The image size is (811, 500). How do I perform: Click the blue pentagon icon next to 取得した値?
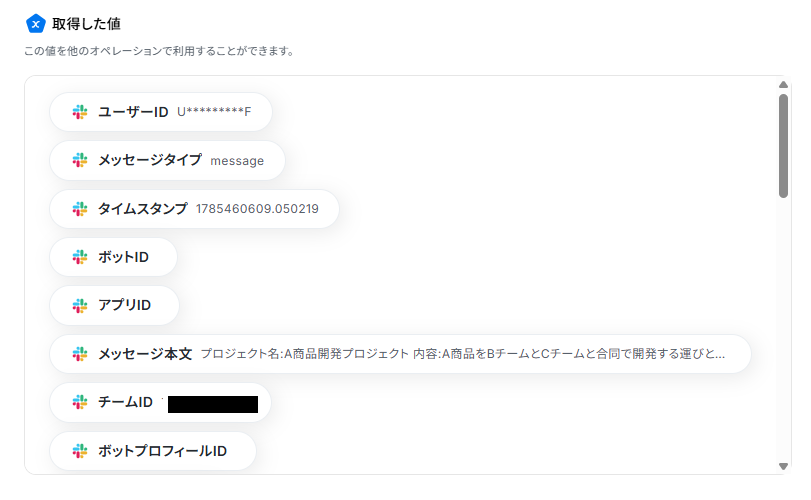point(36,24)
